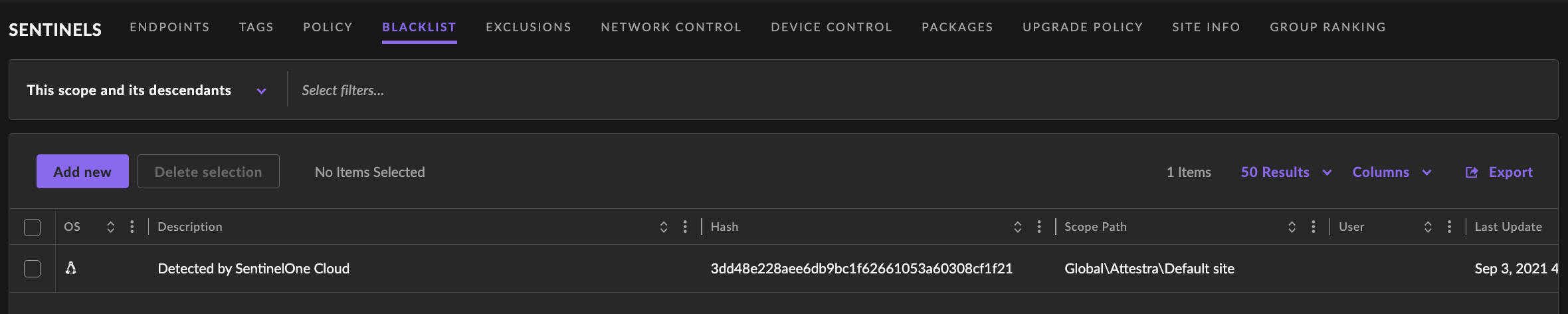Viewport: 1568px width, 314px height.
Task: Open the Network Control tab
Action: tap(670, 27)
